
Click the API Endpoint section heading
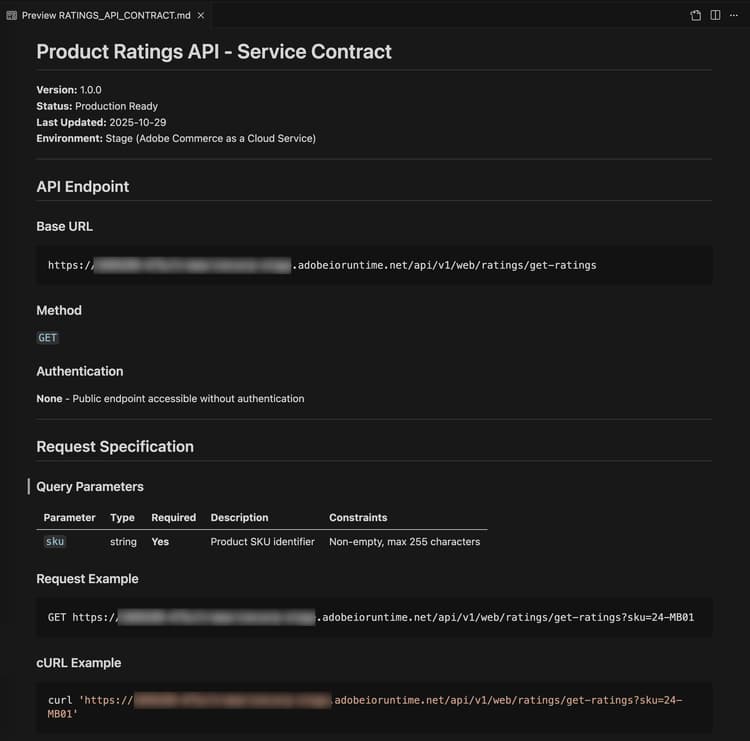pos(83,187)
